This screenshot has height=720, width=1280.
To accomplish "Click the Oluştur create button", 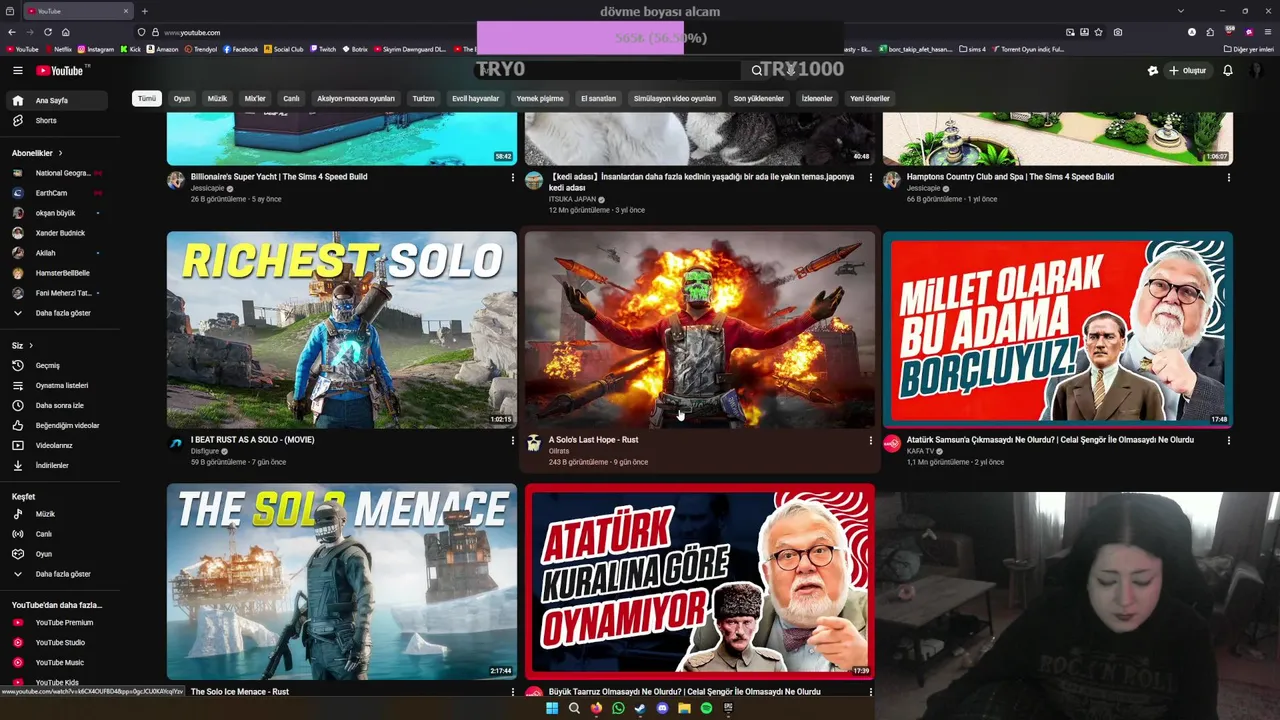I will pyautogui.click(x=1188, y=71).
